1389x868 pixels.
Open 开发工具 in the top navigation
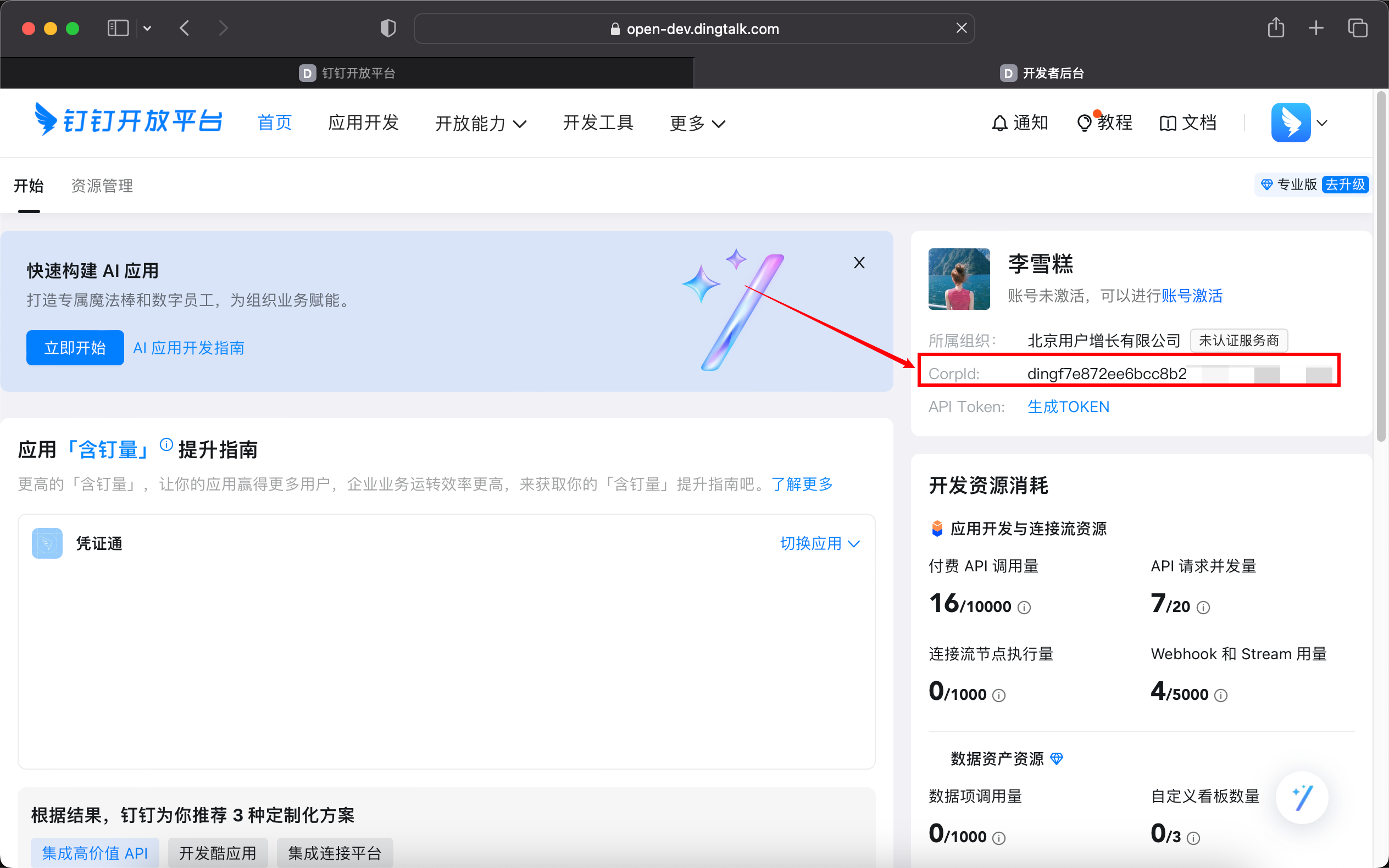click(598, 123)
